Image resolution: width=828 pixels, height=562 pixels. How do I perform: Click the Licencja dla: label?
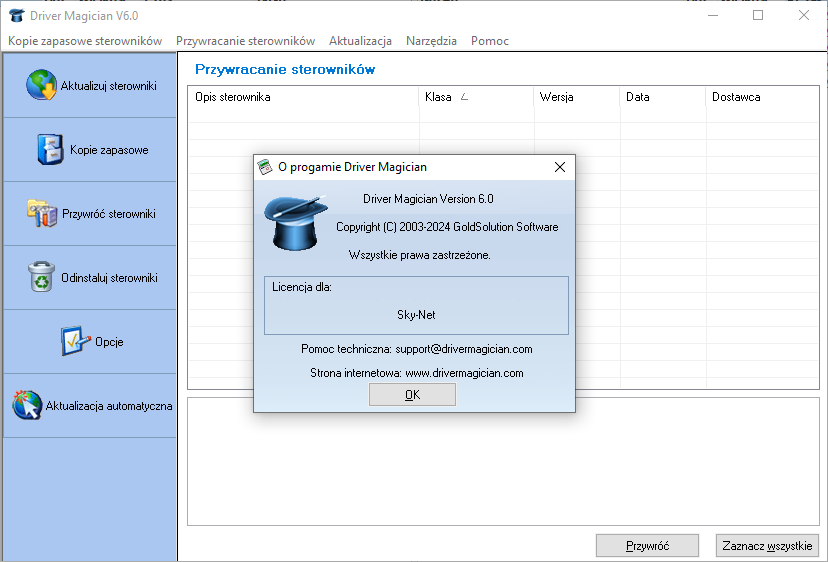[302, 287]
